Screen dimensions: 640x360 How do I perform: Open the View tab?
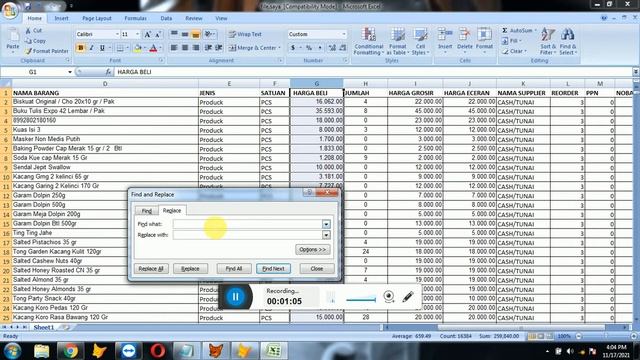221,18
